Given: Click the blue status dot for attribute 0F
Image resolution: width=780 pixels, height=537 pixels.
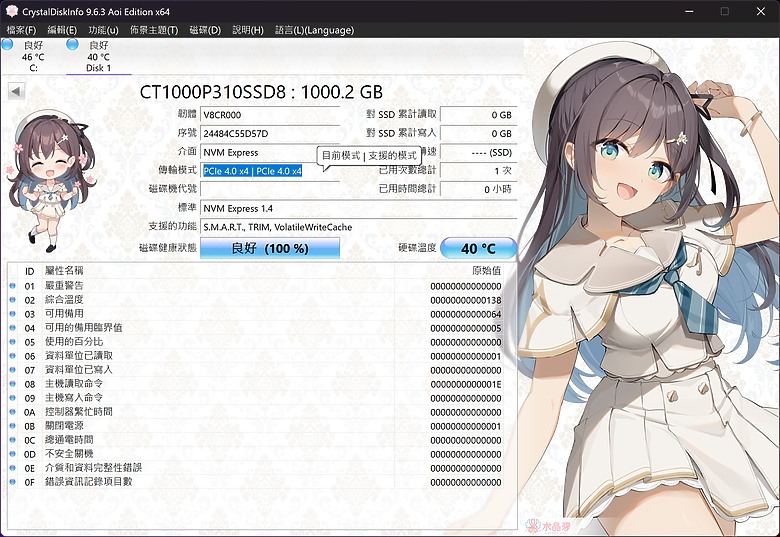Looking at the screenshot, I should 12,482.
